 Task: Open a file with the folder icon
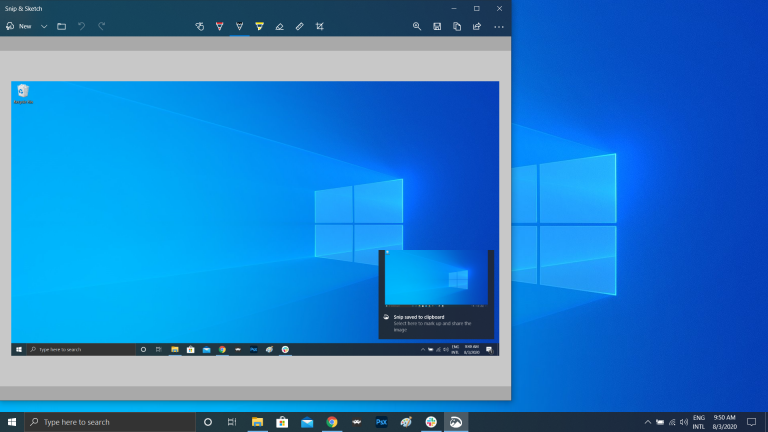(62, 26)
